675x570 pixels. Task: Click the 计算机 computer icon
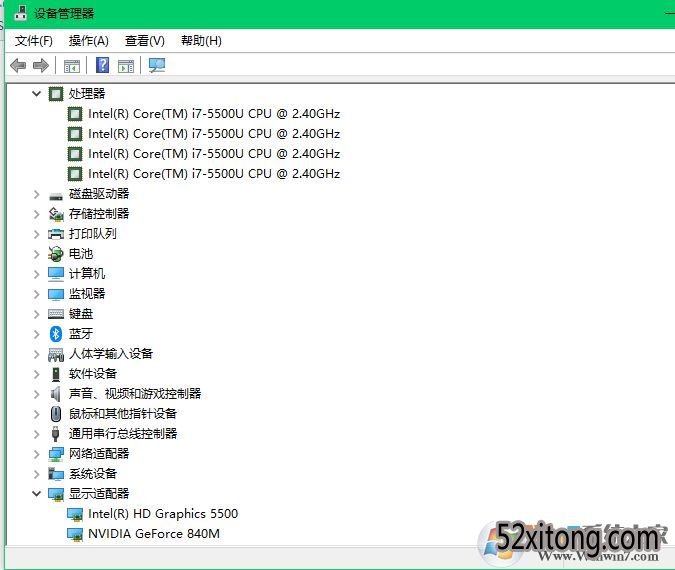point(56,274)
